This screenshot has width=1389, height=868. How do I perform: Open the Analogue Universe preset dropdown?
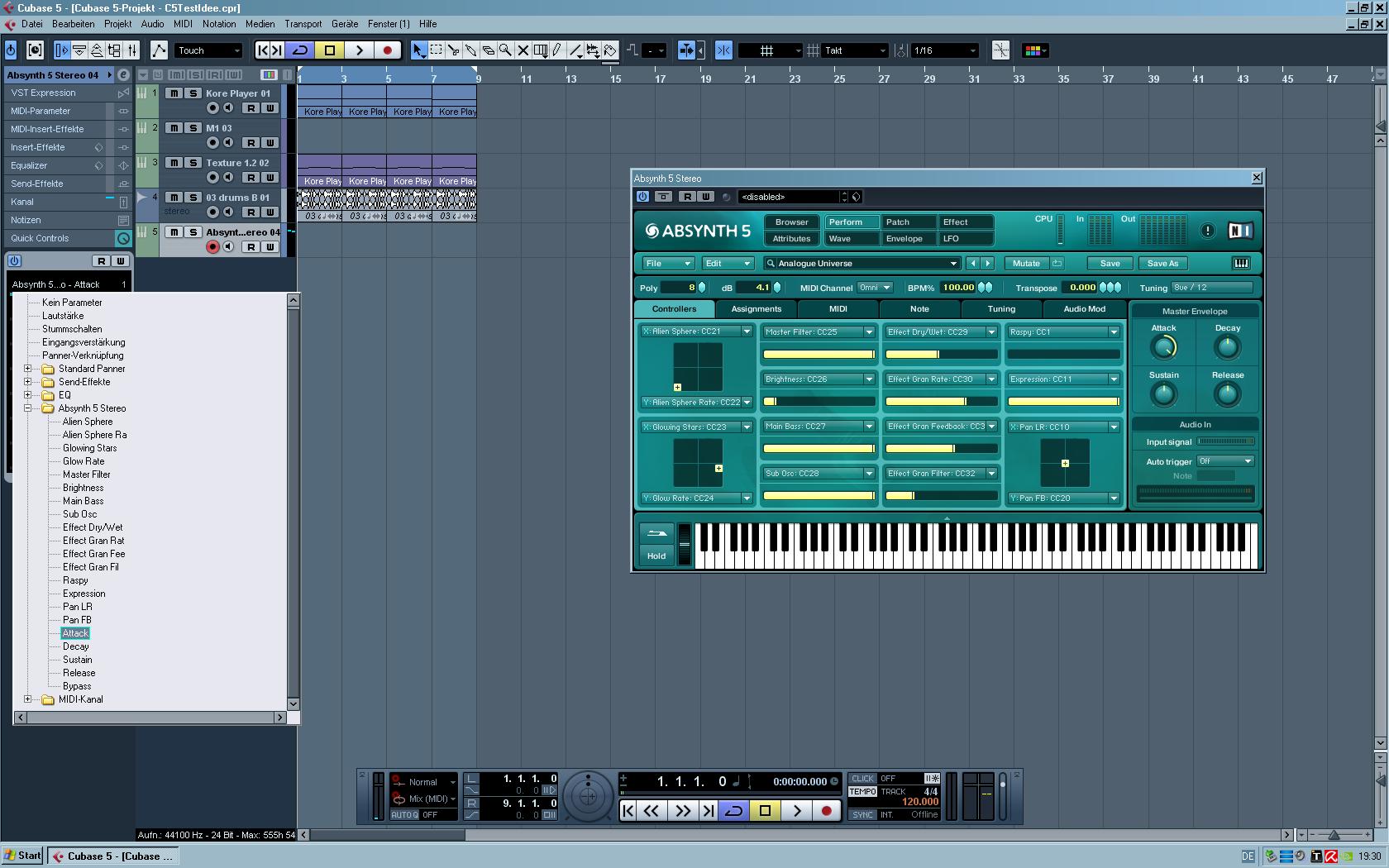(x=862, y=264)
